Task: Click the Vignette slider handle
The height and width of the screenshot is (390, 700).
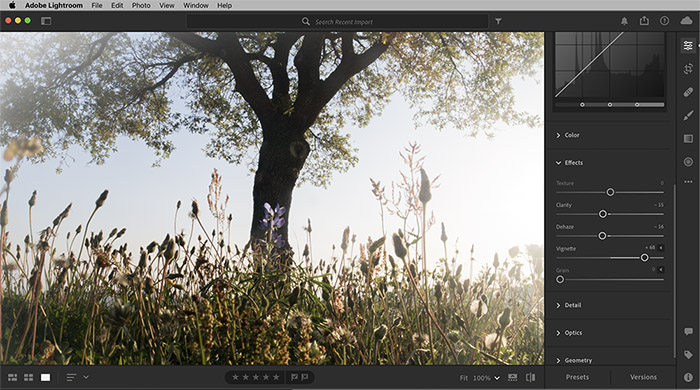Action: (x=645, y=257)
